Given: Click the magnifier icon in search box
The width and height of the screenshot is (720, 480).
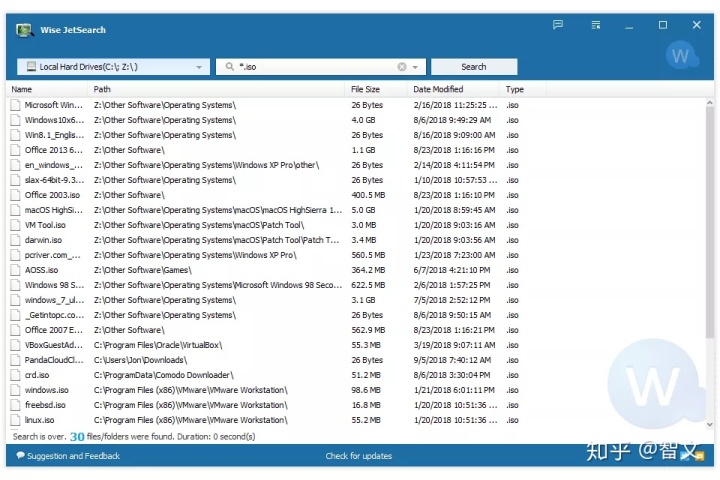Looking at the screenshot, I should click(x=230, y=67).
